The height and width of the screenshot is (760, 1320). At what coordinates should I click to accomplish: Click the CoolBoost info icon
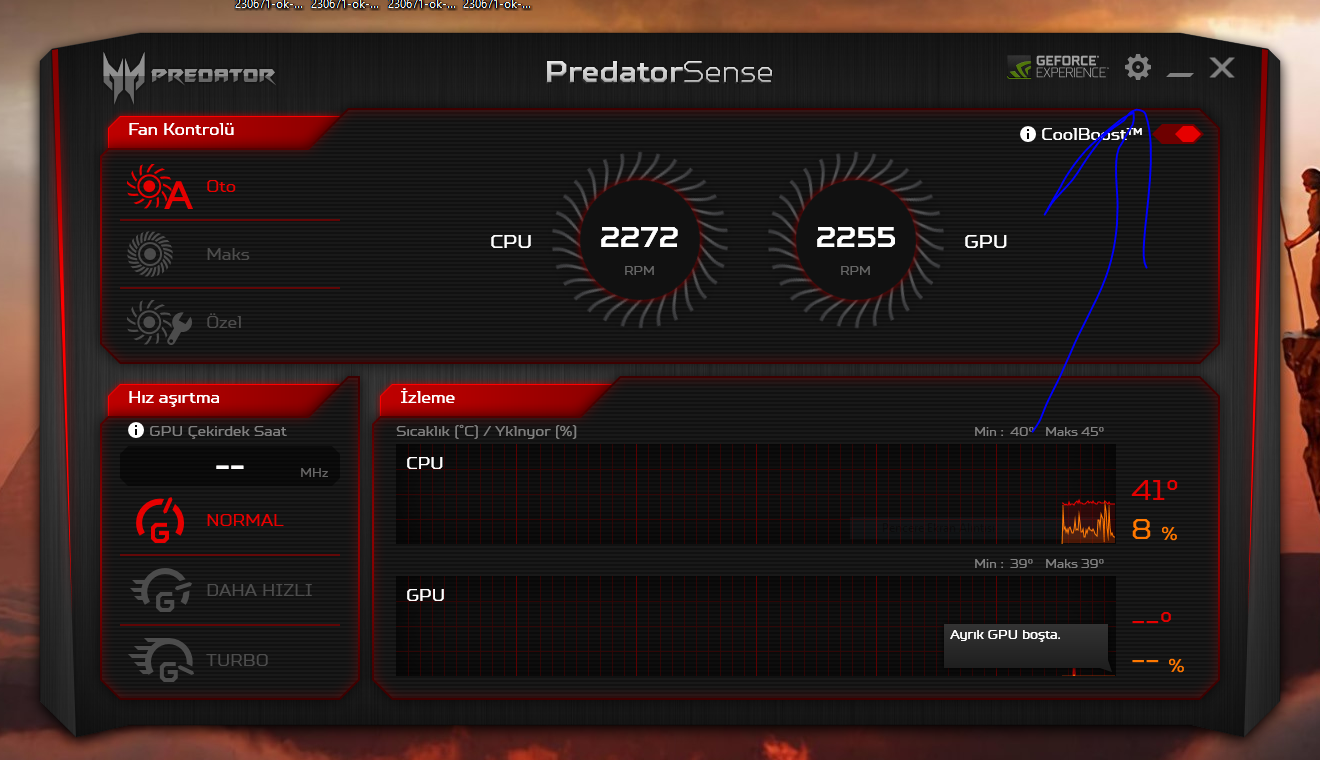1027,134
